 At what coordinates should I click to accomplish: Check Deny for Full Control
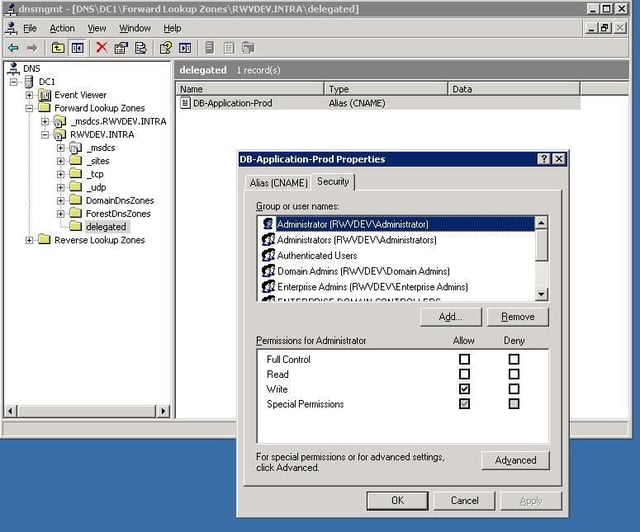tap(514, 359)
